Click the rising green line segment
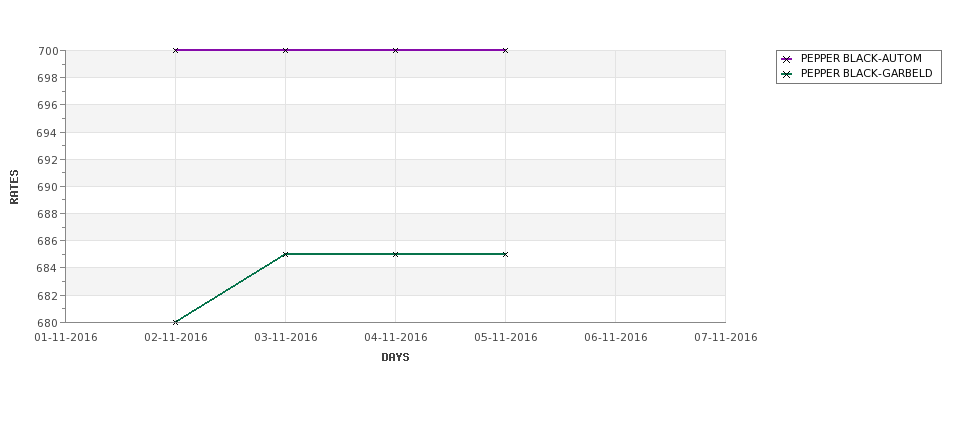The height and width of the screenshot is (429, 975). 230,288
